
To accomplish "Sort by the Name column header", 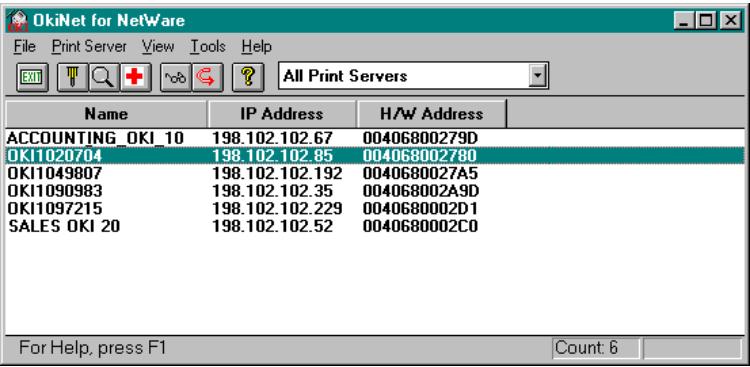I will 106,114.
